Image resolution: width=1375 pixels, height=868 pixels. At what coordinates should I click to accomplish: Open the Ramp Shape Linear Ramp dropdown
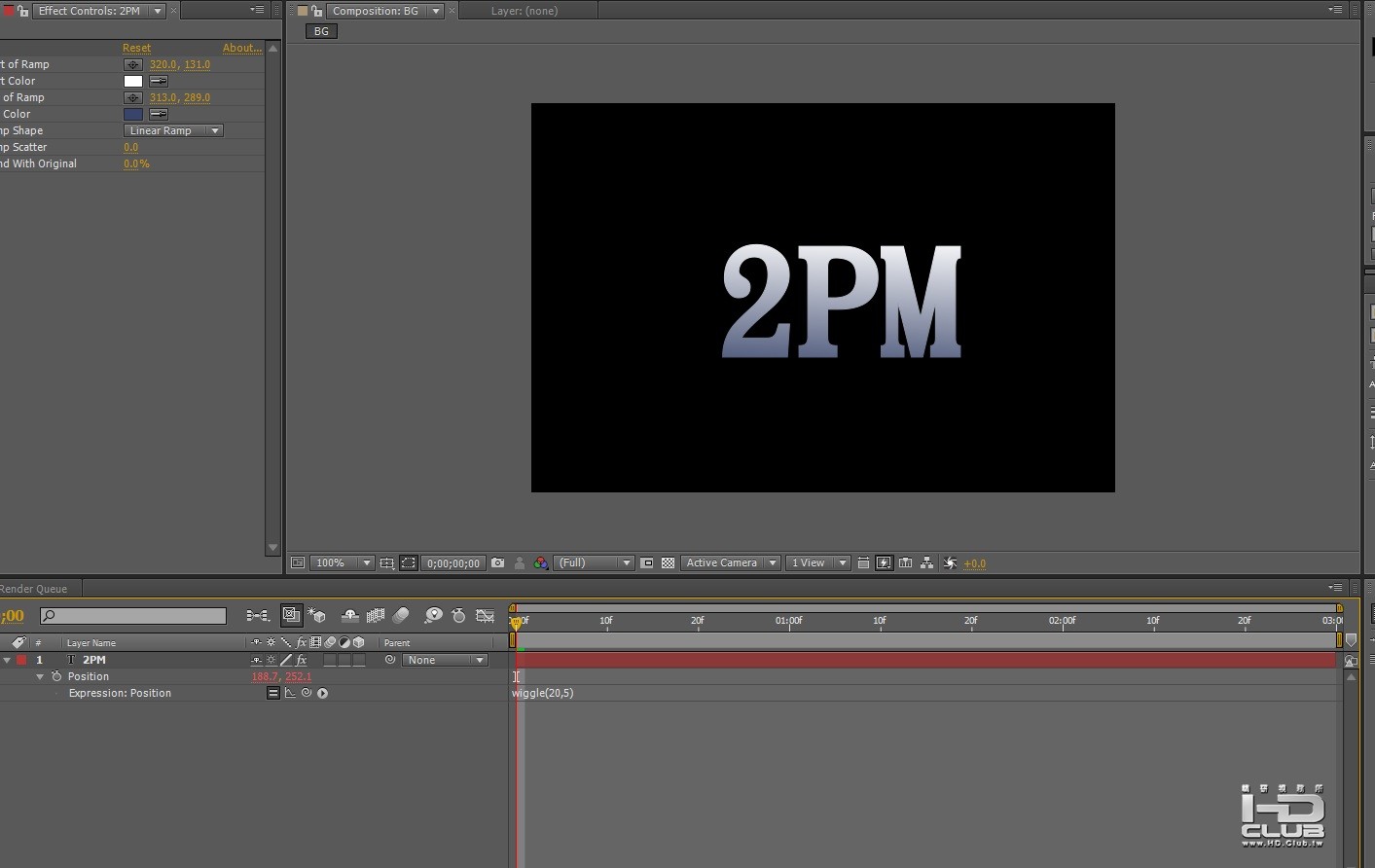[x=174, y=131]
